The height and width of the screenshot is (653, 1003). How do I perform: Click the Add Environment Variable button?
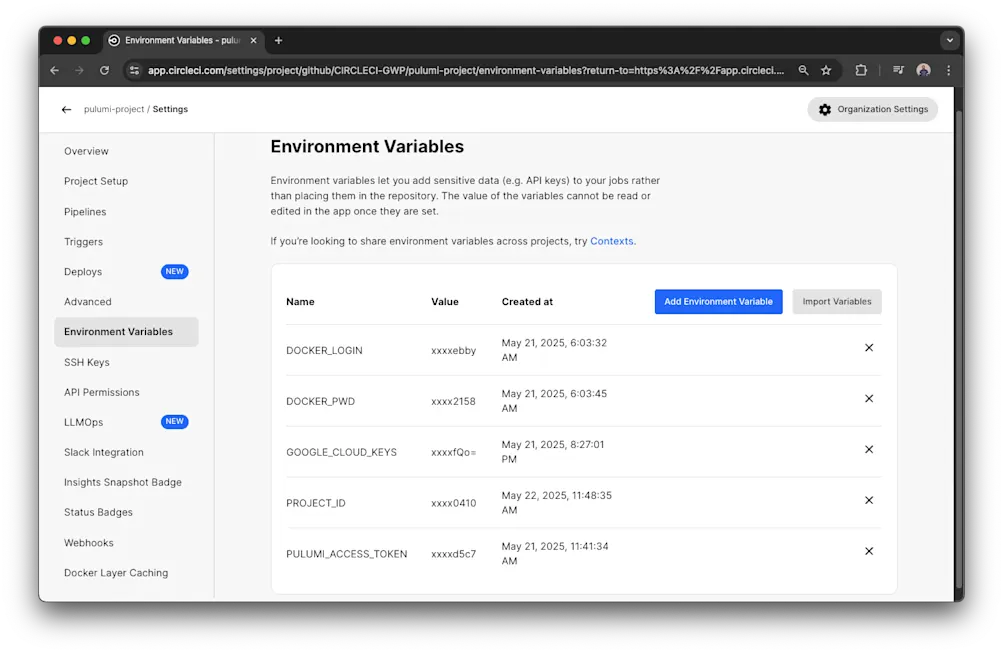[x=718, y=301]
